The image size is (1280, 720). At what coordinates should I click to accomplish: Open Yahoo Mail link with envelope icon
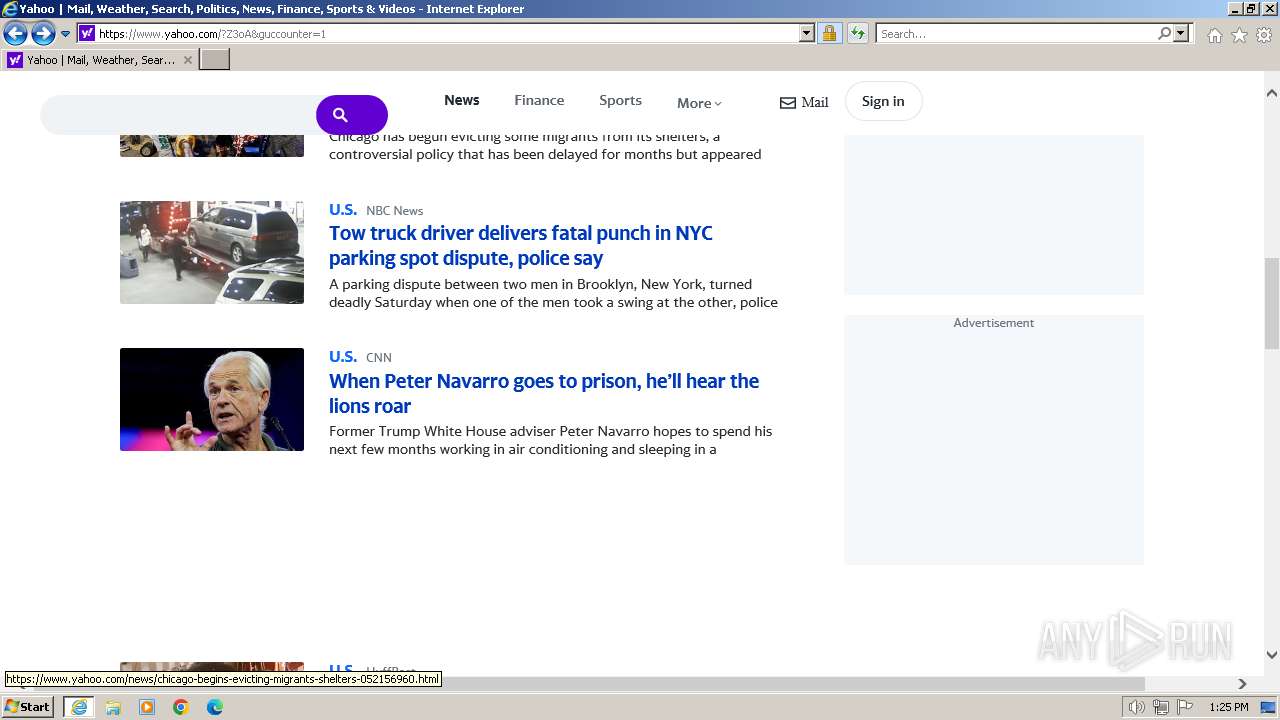pos(804,102)
